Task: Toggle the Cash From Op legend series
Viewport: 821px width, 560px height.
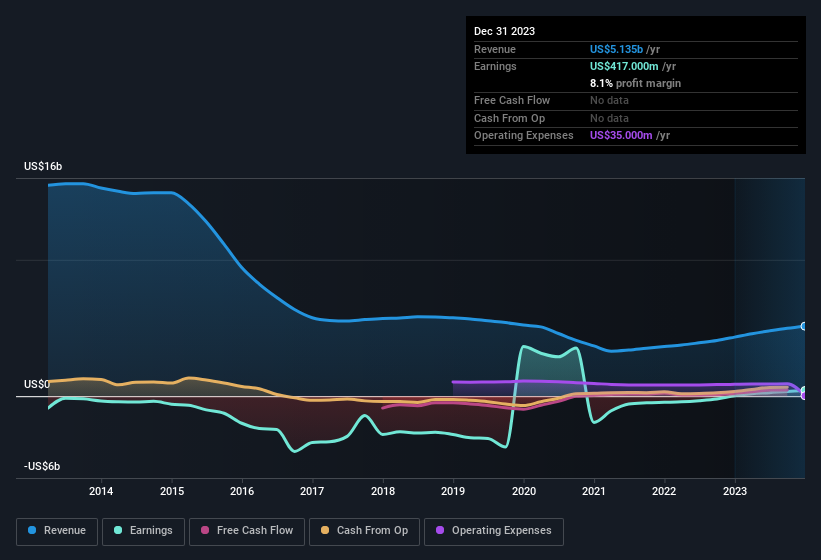Action: click(x=364, y=531)
